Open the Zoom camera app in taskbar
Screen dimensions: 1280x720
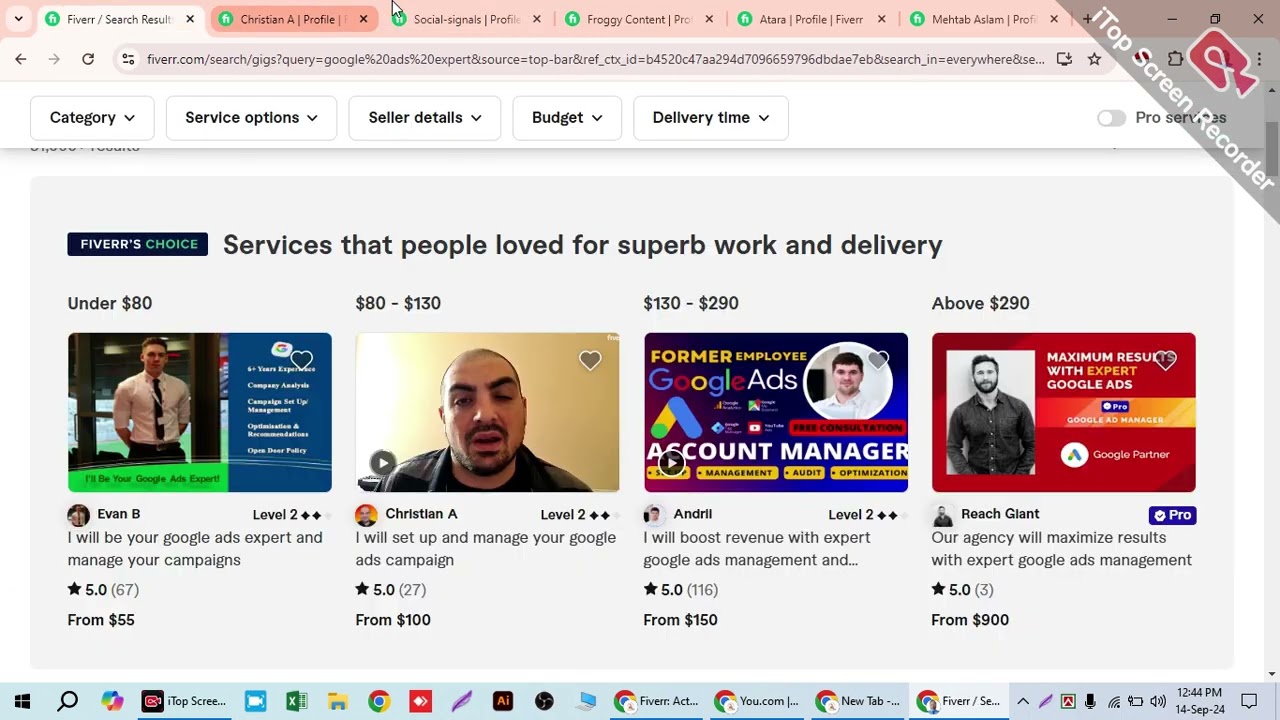(x=255, y=701)
